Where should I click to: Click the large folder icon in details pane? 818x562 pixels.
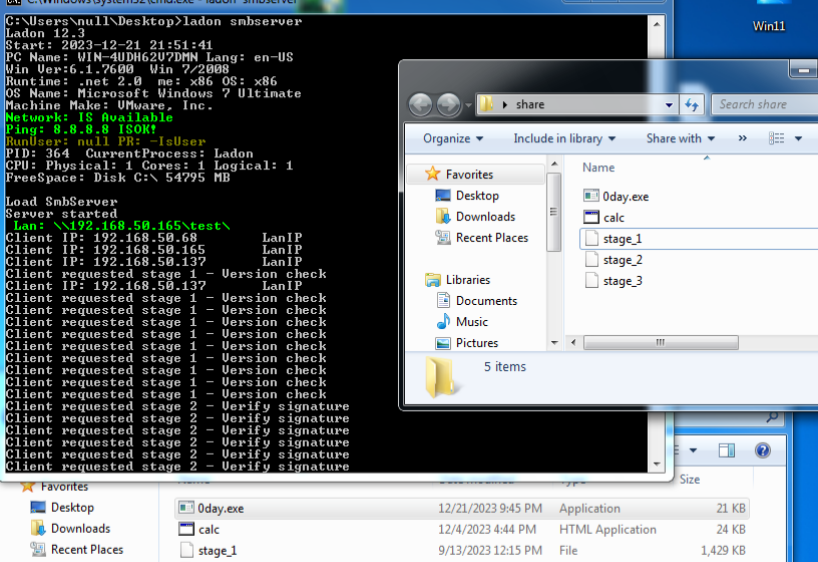pyautogui.click(x=441, y=378)
